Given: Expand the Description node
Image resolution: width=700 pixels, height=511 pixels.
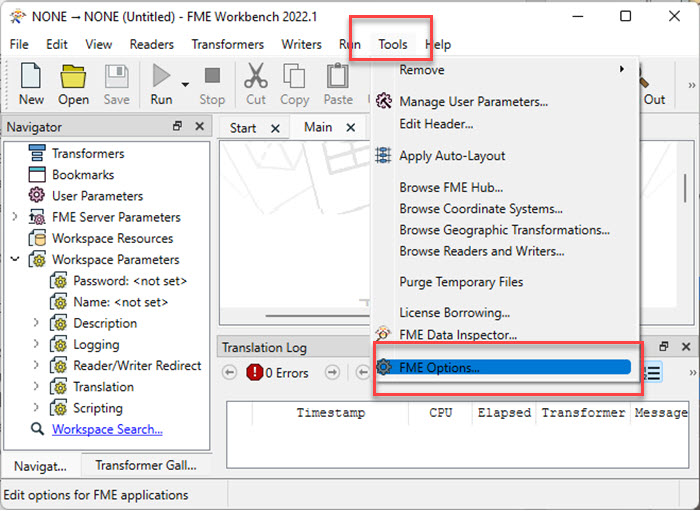Looking at the screenshot, I should click(36, 323).
